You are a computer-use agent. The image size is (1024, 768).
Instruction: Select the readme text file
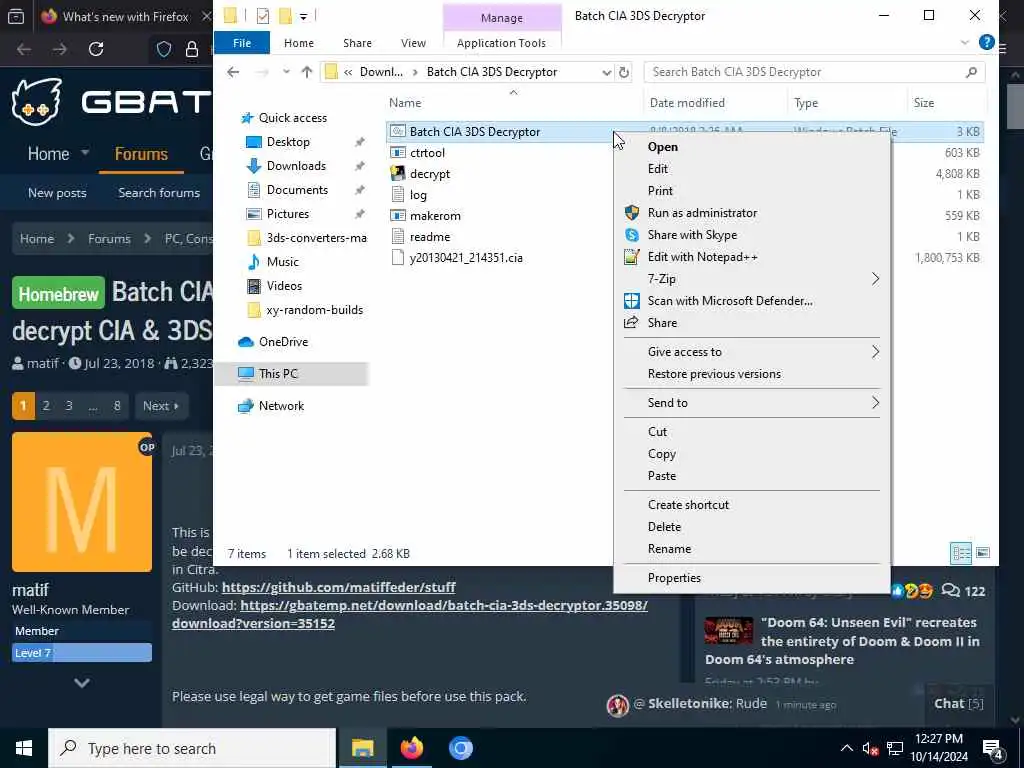(430, 236)
